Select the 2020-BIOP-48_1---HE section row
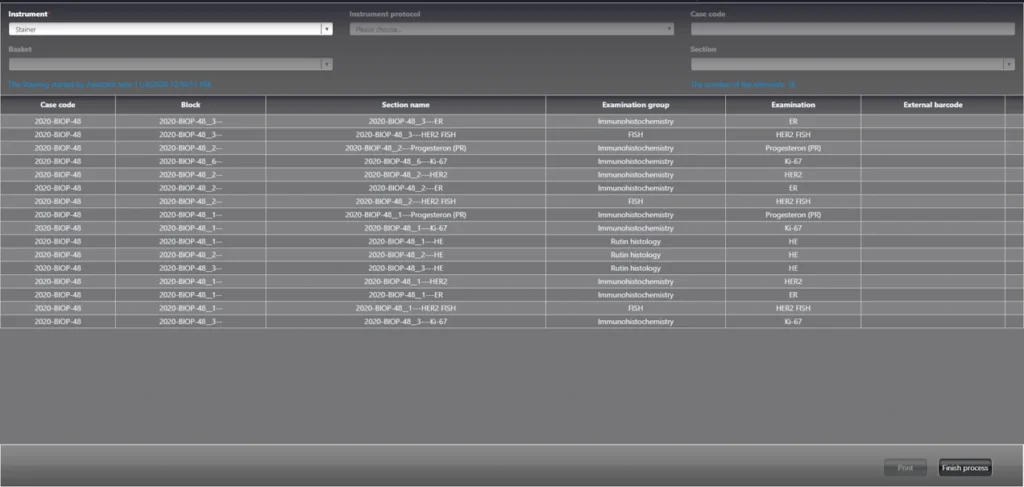Screen dimensions: 1024x487 [503, 242]
